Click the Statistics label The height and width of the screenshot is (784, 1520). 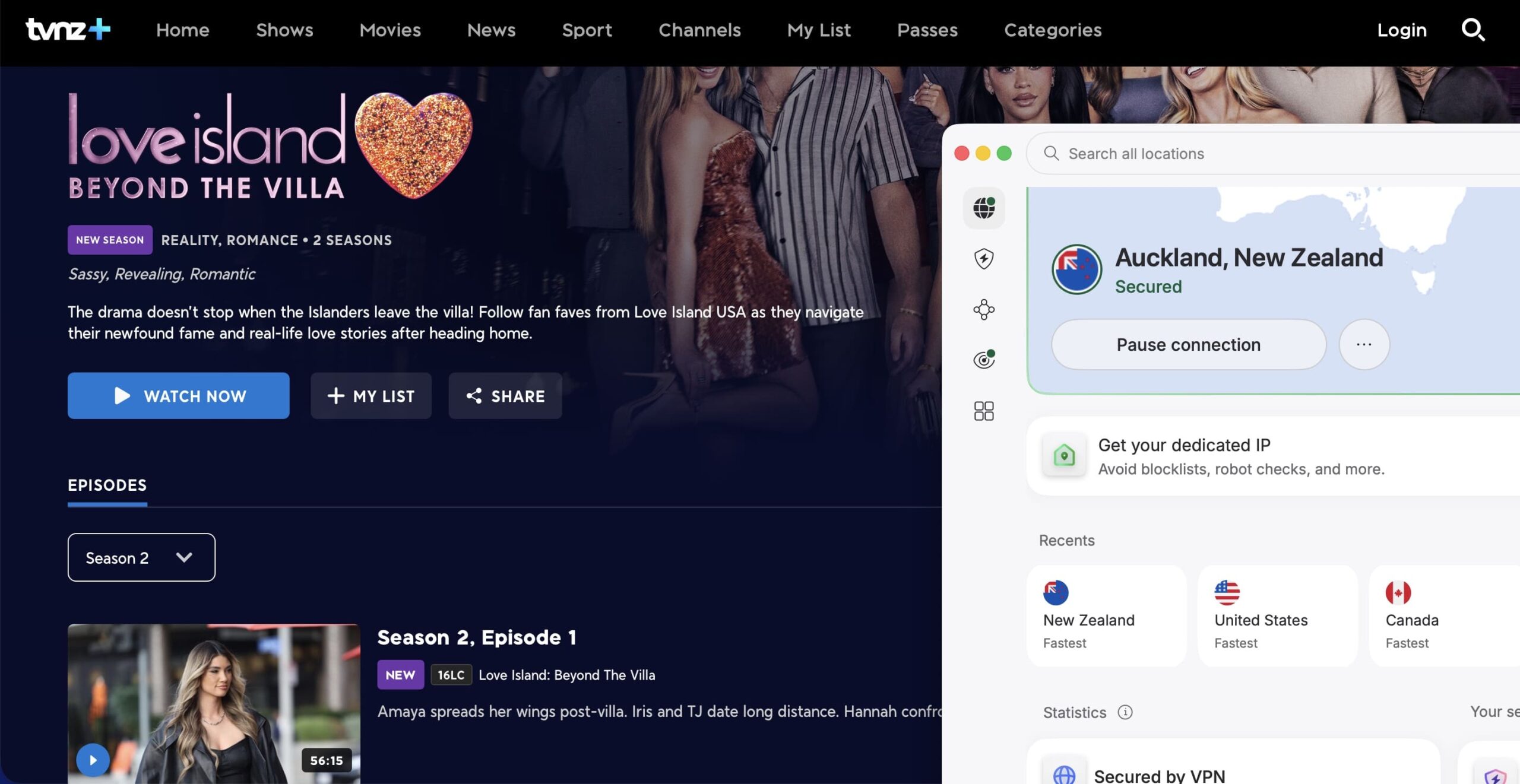(1075, 712)
